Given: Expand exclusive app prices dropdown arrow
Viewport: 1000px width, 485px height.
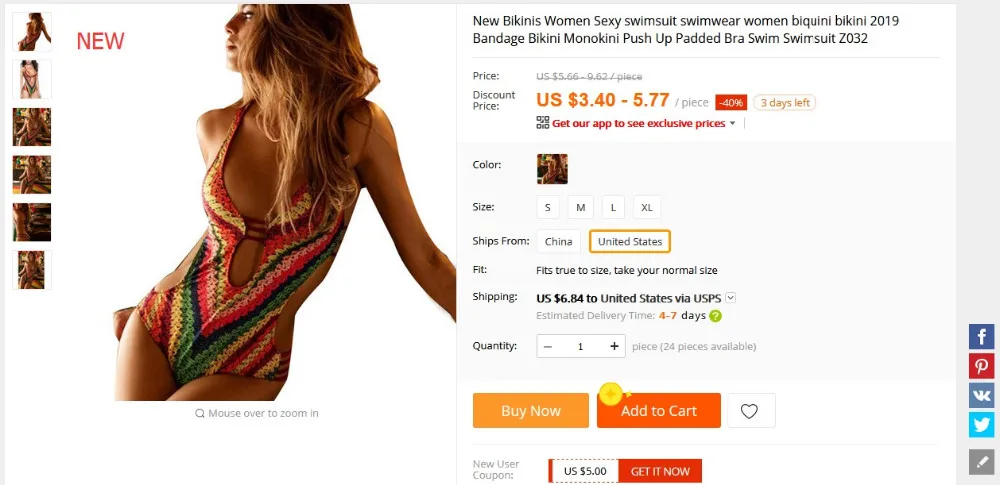Looking at the screenshot, I should pos(732,123).
